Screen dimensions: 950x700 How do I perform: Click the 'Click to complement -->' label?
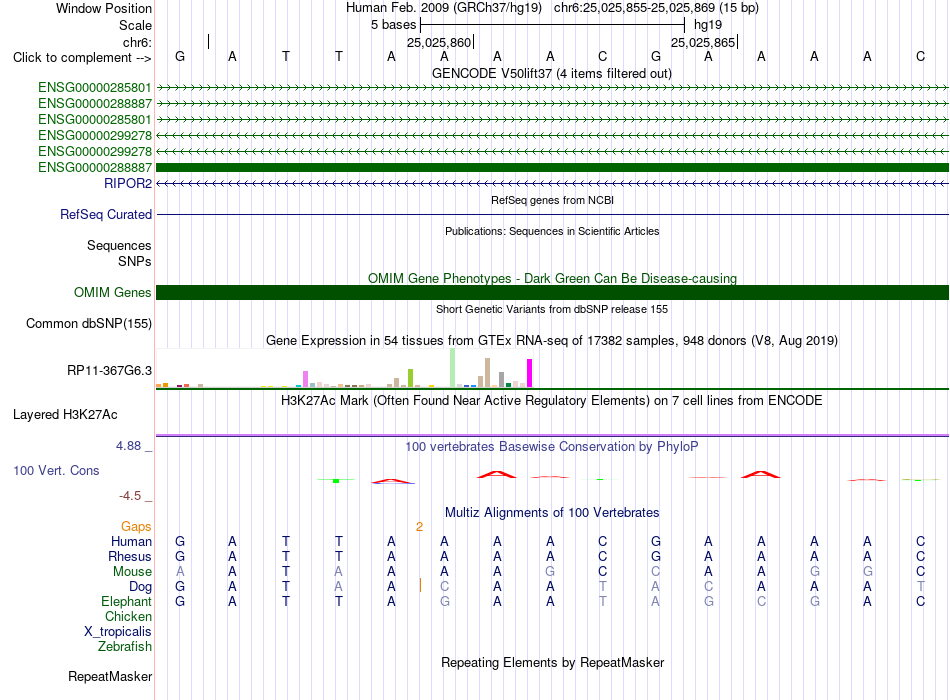pos(82,58)
